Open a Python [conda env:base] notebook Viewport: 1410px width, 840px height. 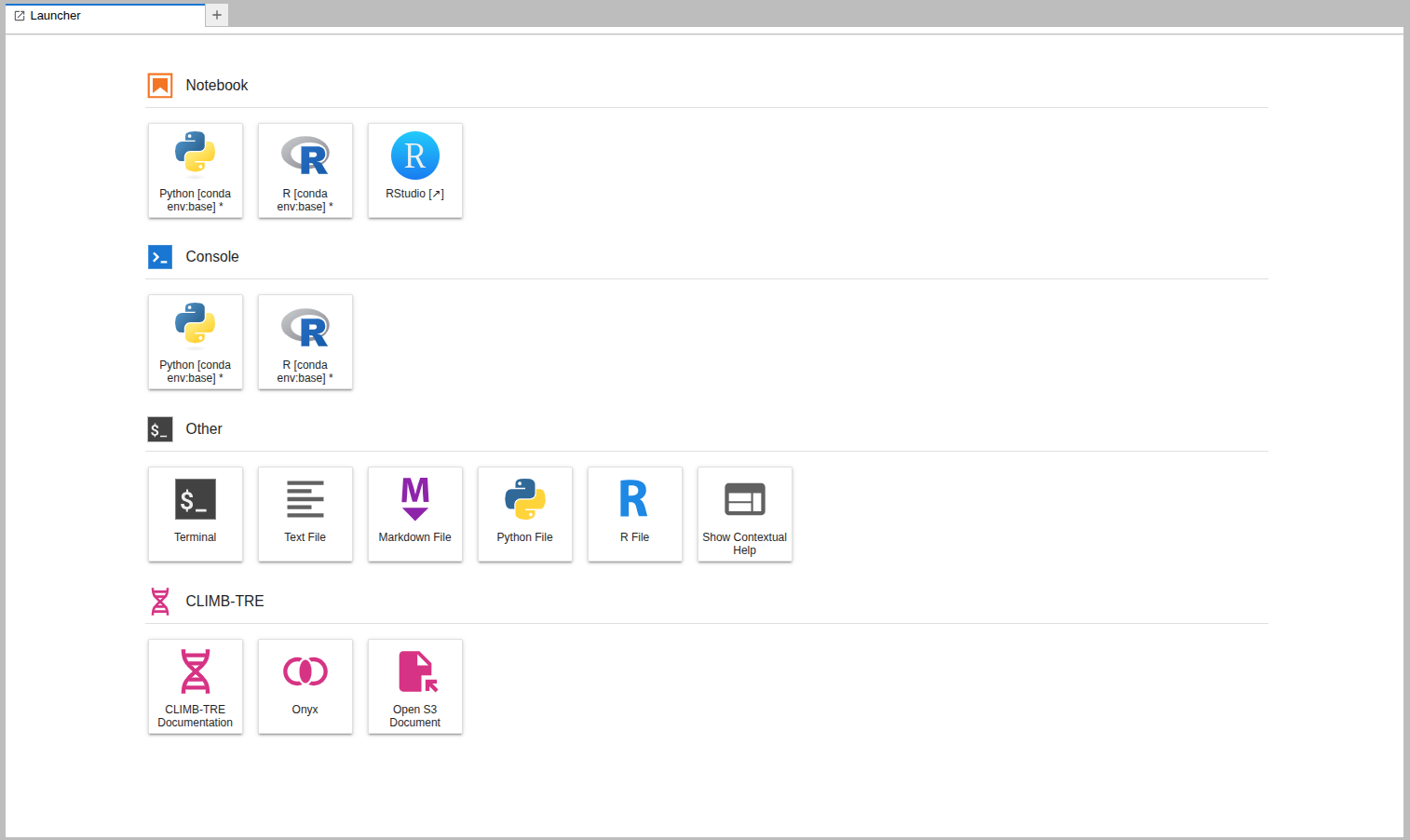tap(195, 170)
